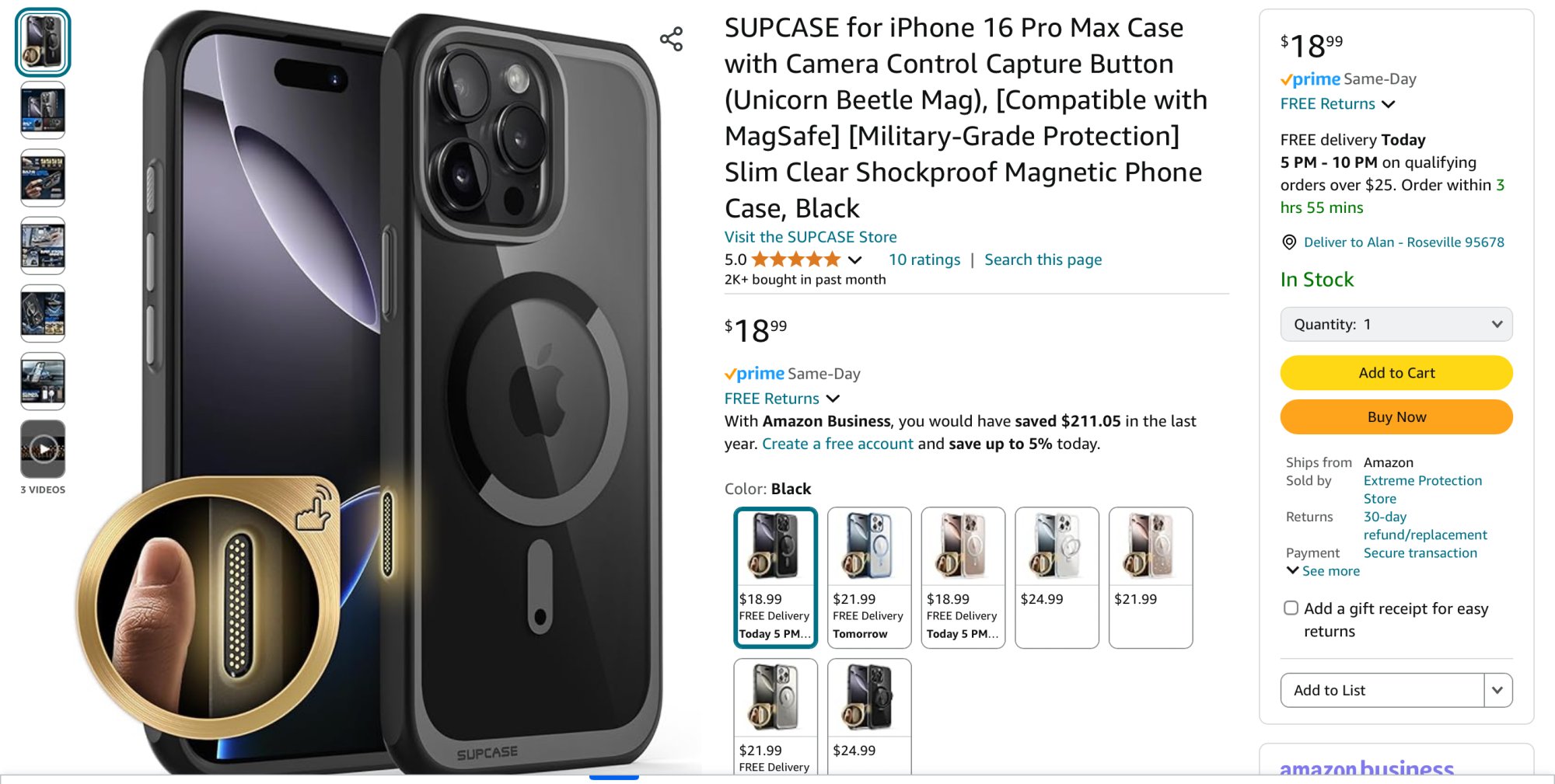This screenshot has height=784, width=1555.
Task: Visit the SUPCASE Store link
Action: (810, 237)
